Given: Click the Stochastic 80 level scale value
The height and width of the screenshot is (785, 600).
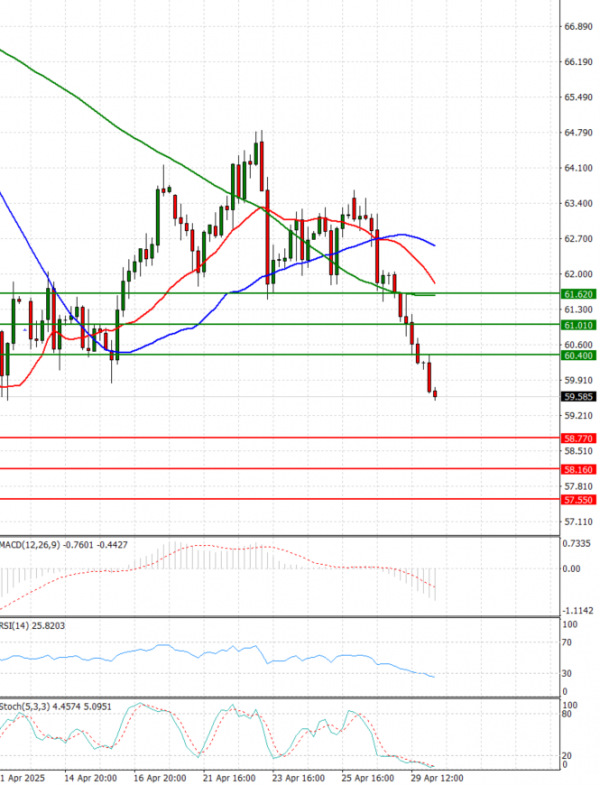Looking at the screenshot, I should pos(567,714).
